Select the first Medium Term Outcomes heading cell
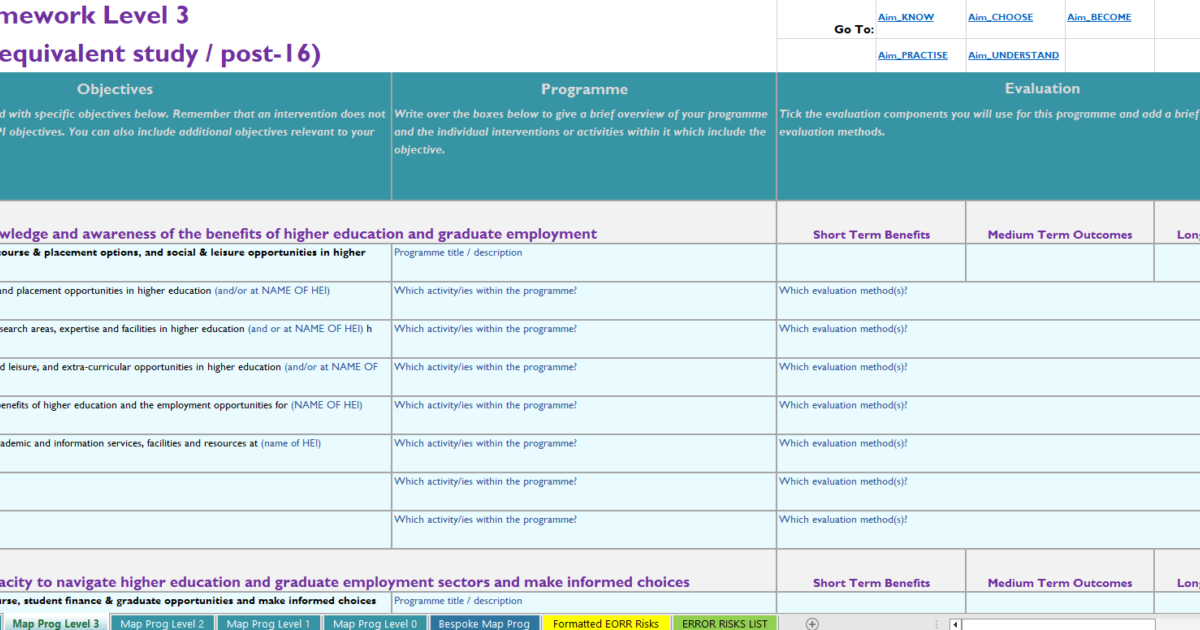Viewport: 1200px width, 630px height. (1059, 235)
